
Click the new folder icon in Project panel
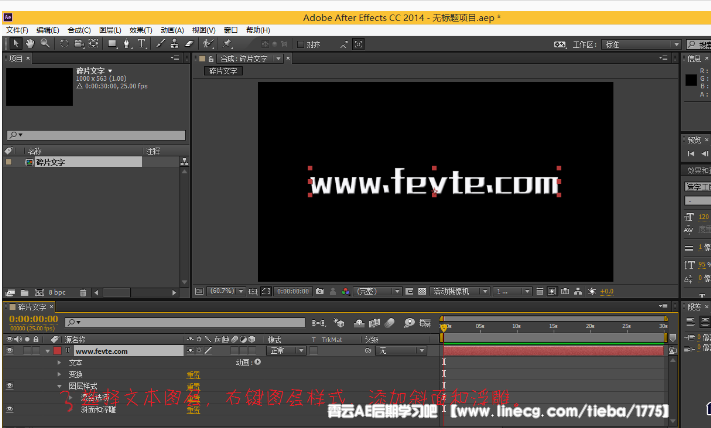coord(24,292)
